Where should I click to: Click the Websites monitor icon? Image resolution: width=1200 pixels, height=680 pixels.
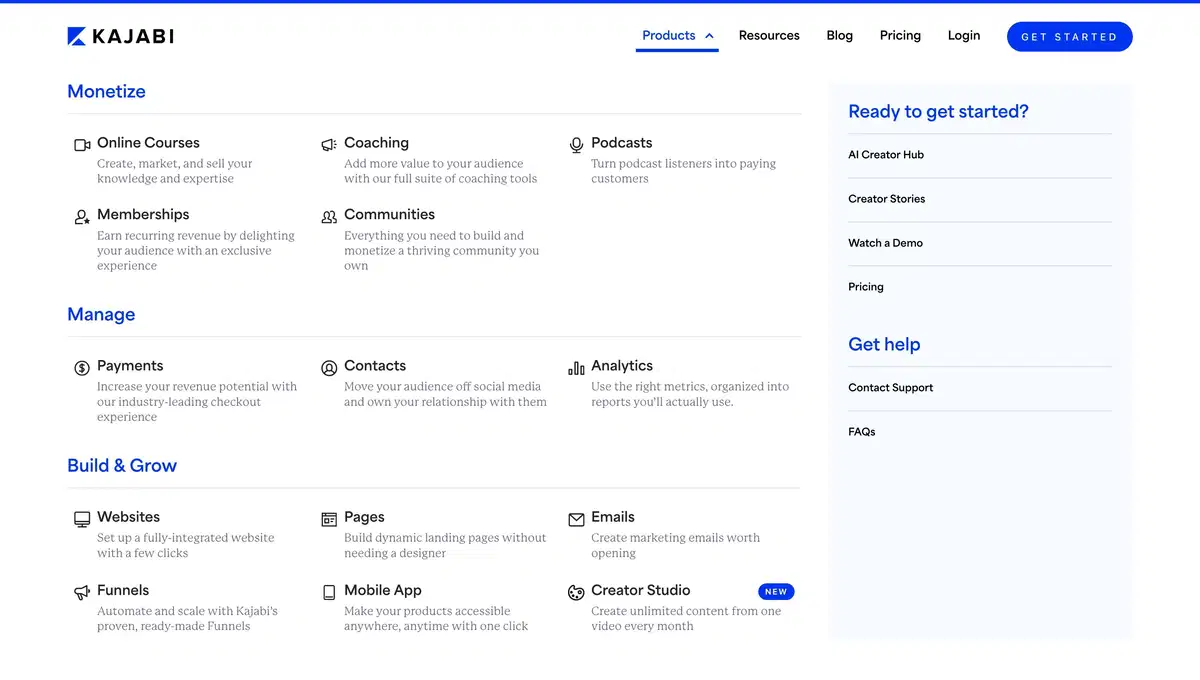[82, 519]
